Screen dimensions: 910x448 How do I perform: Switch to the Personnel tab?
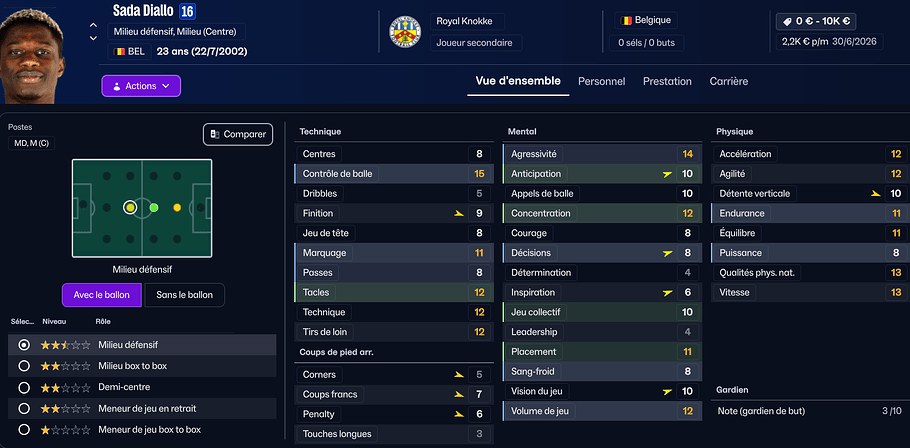601,81
